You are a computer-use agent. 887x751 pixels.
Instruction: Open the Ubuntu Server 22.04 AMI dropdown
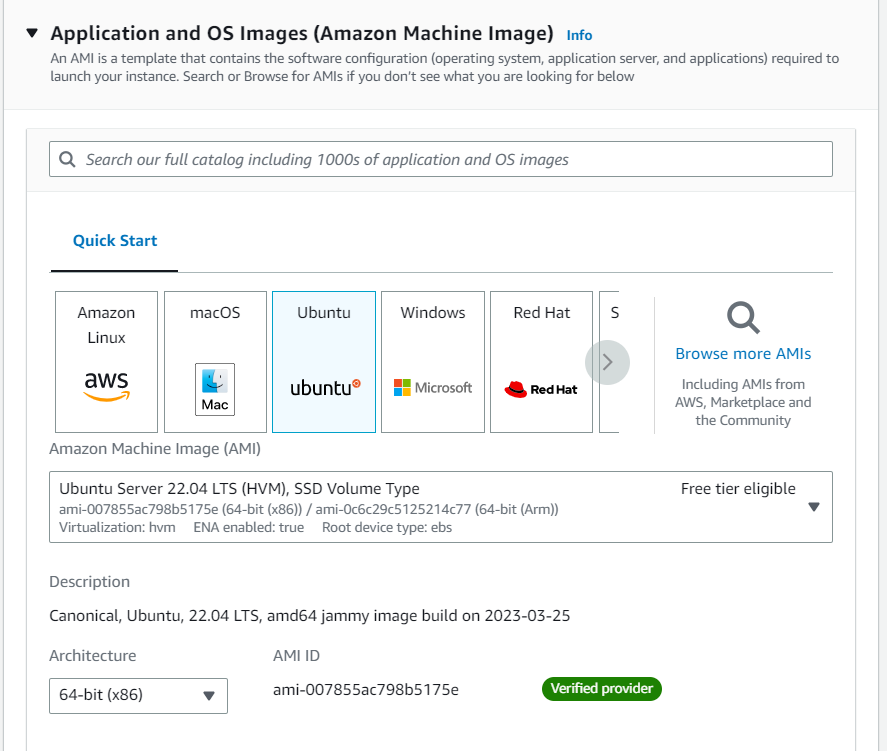click(813, 507)
